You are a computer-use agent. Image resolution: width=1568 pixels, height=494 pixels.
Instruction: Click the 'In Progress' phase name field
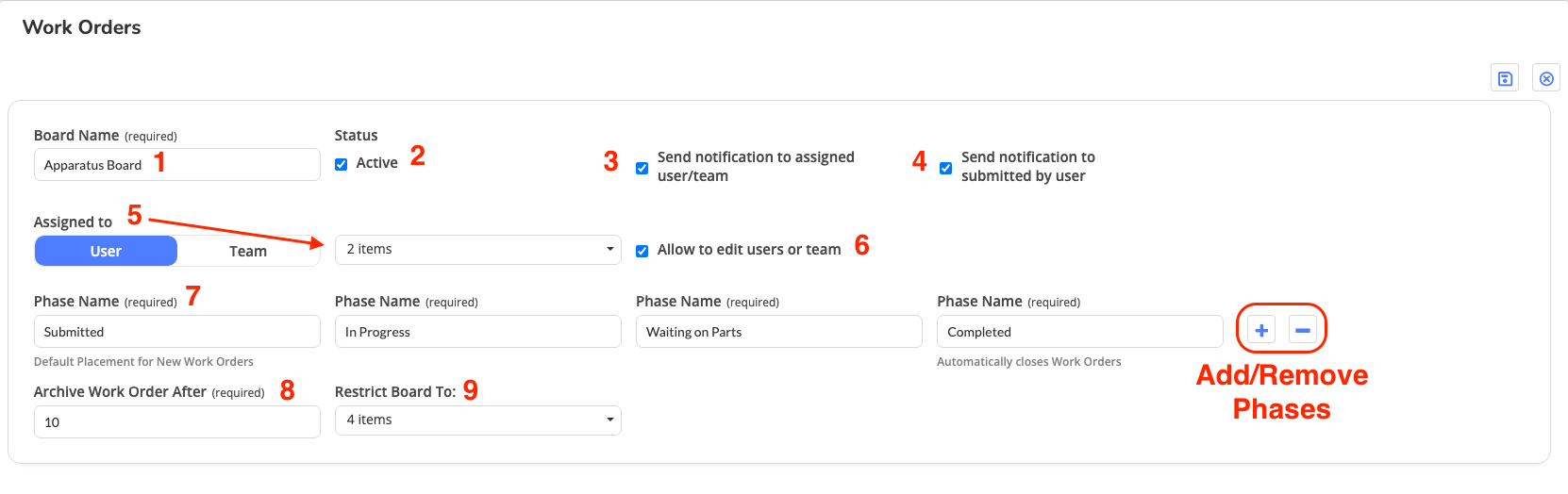click(478, 332)
